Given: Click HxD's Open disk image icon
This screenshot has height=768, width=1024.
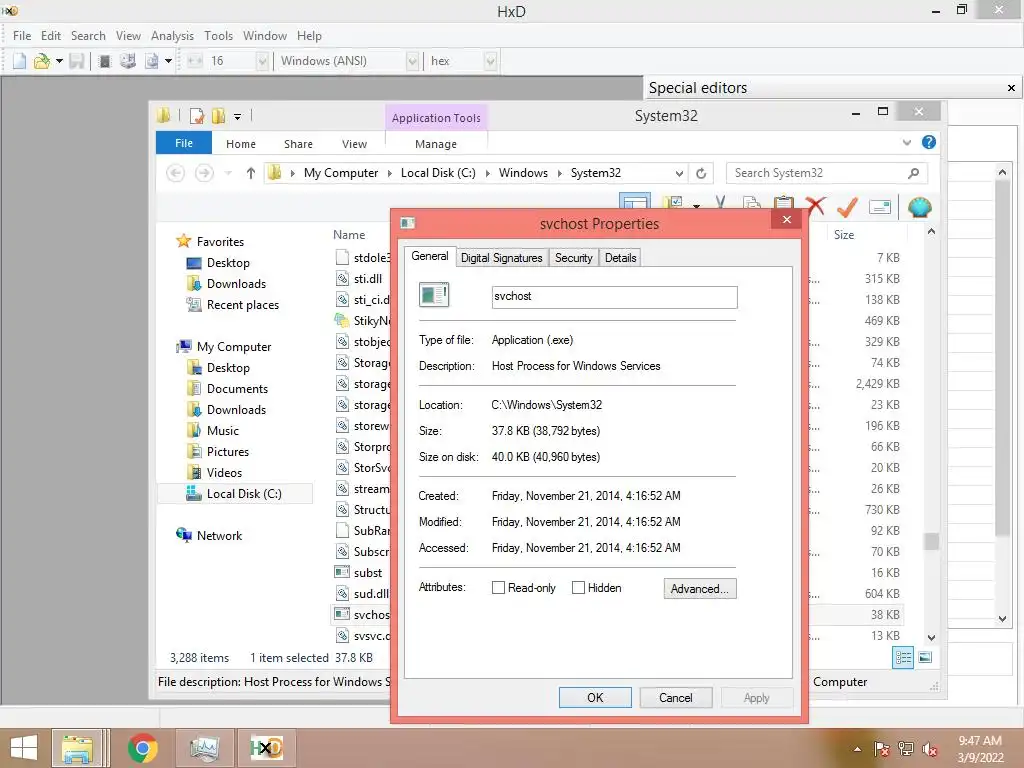Looking at the screenshot, I should point(152,61).
